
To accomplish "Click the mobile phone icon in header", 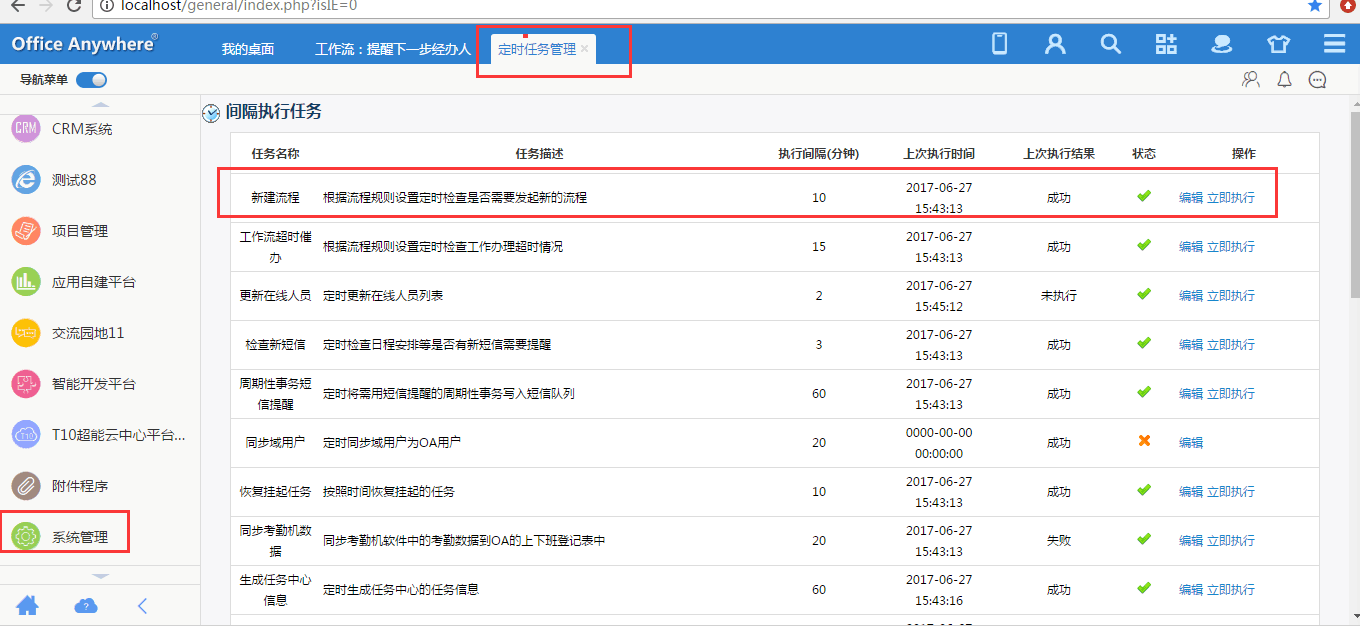I will point(998,44).
